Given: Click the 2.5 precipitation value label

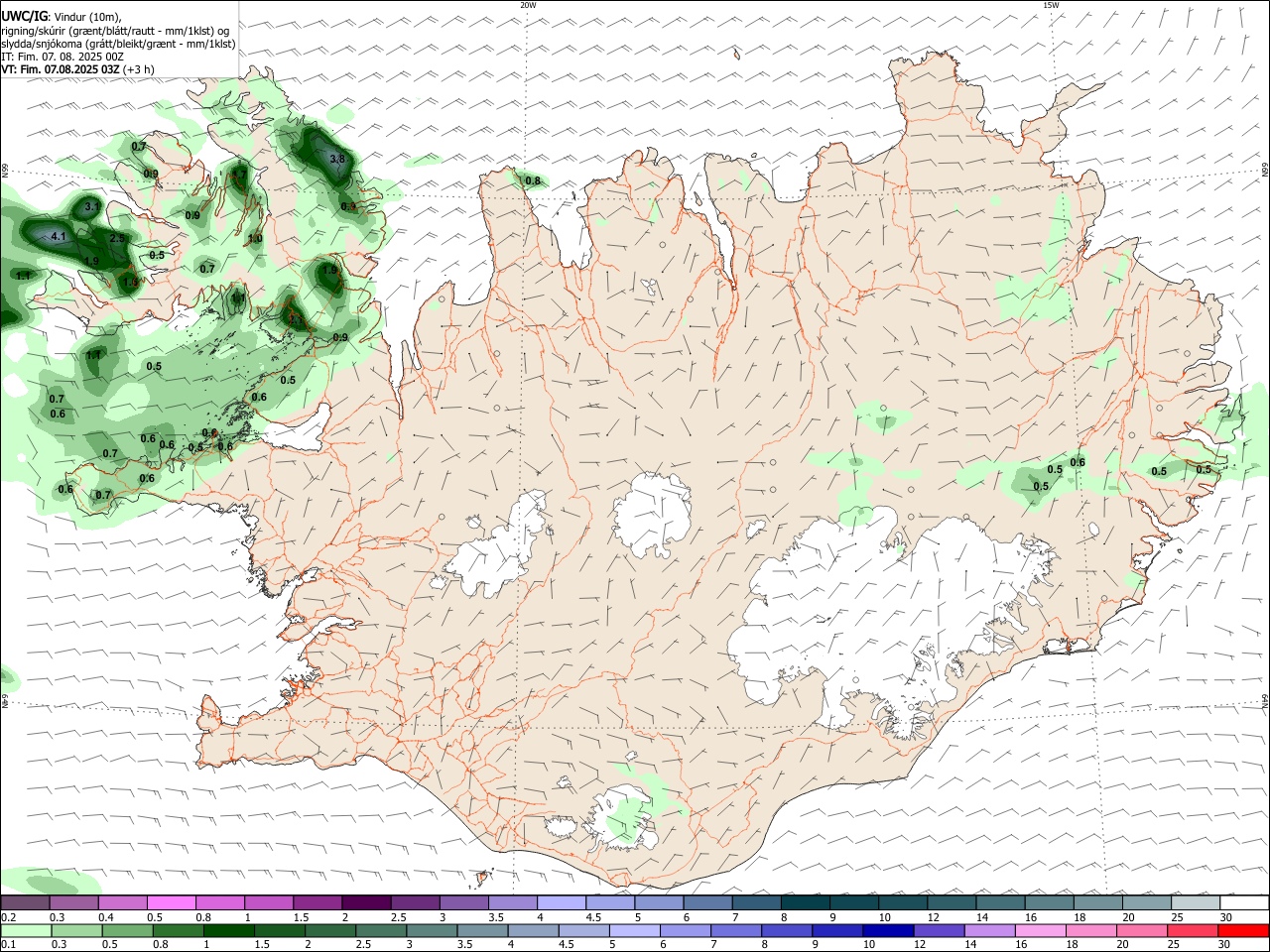Looking at the screenshot, I should pyautogui.click(x=117, y=238).
